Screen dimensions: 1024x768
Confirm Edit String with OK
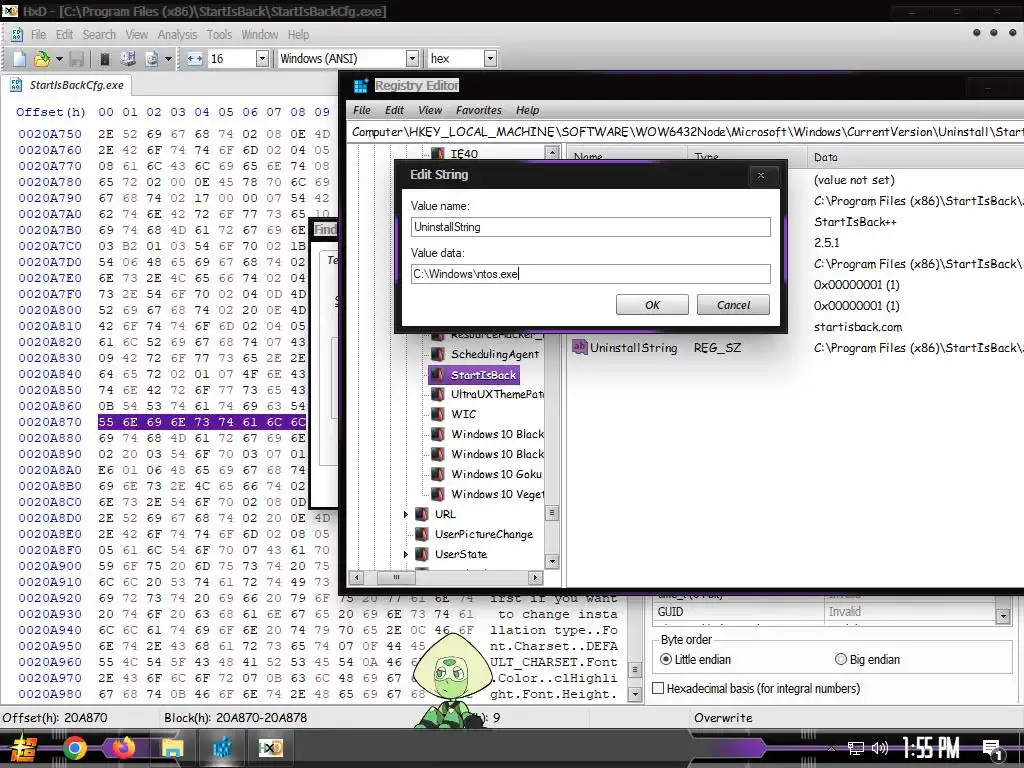tap(652, 305)
